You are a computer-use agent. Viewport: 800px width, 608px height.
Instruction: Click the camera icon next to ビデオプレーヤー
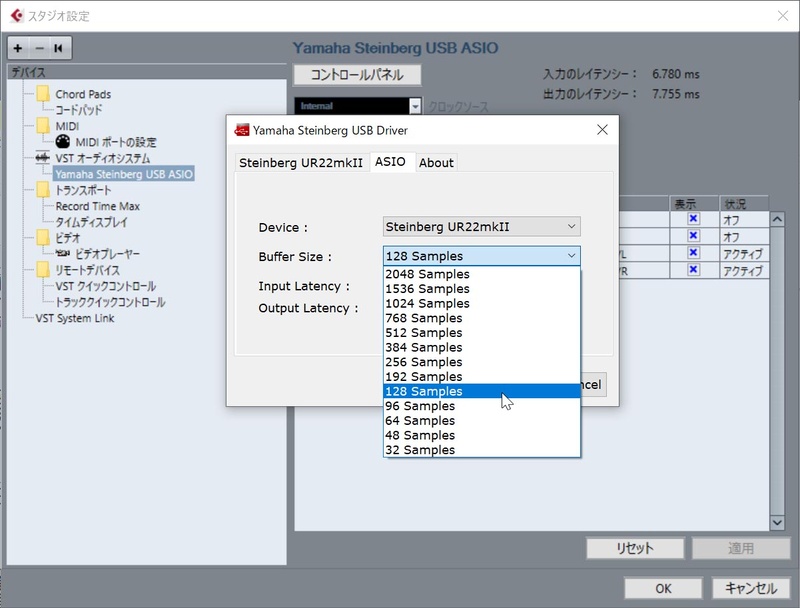click(x=63, y=251)
